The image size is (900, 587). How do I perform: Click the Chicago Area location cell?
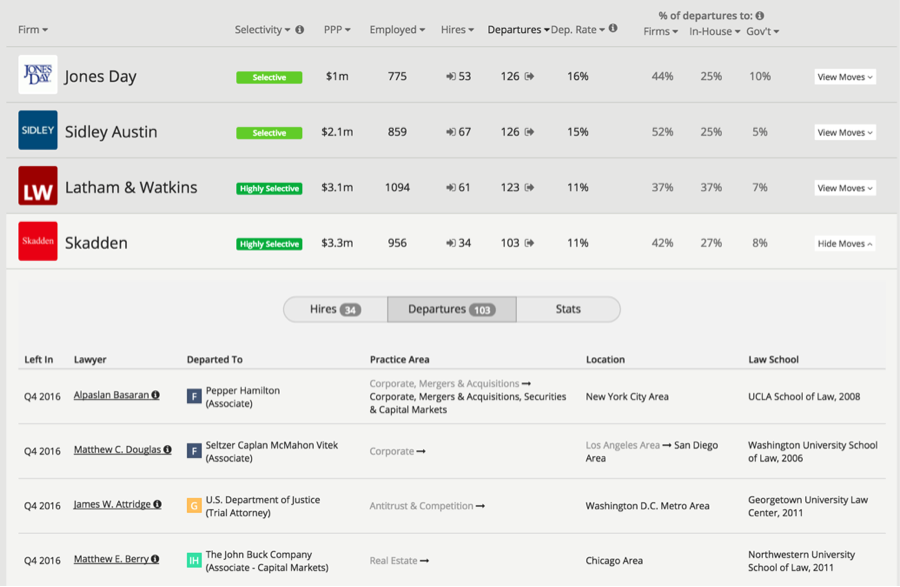[614, 561]
